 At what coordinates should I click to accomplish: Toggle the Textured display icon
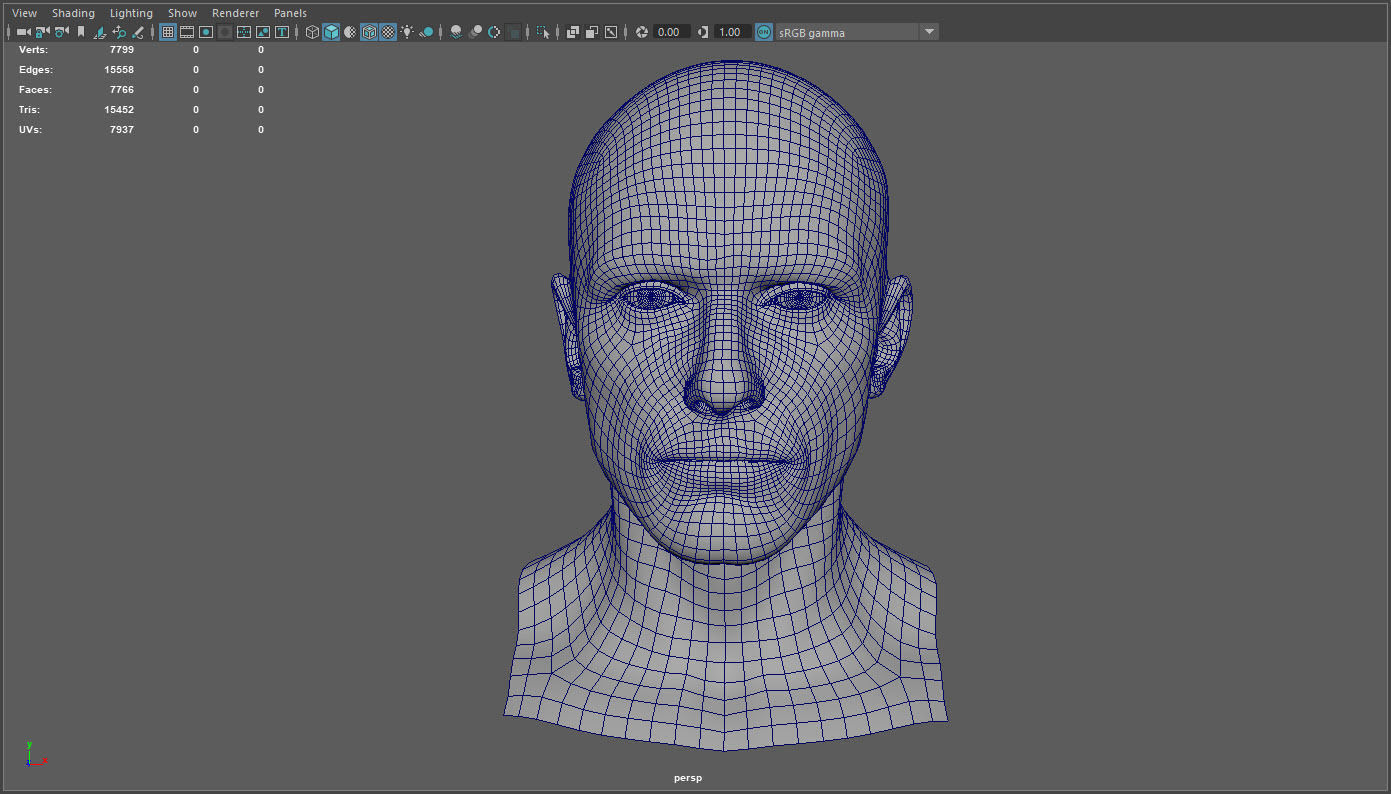[x=388, y=32]
